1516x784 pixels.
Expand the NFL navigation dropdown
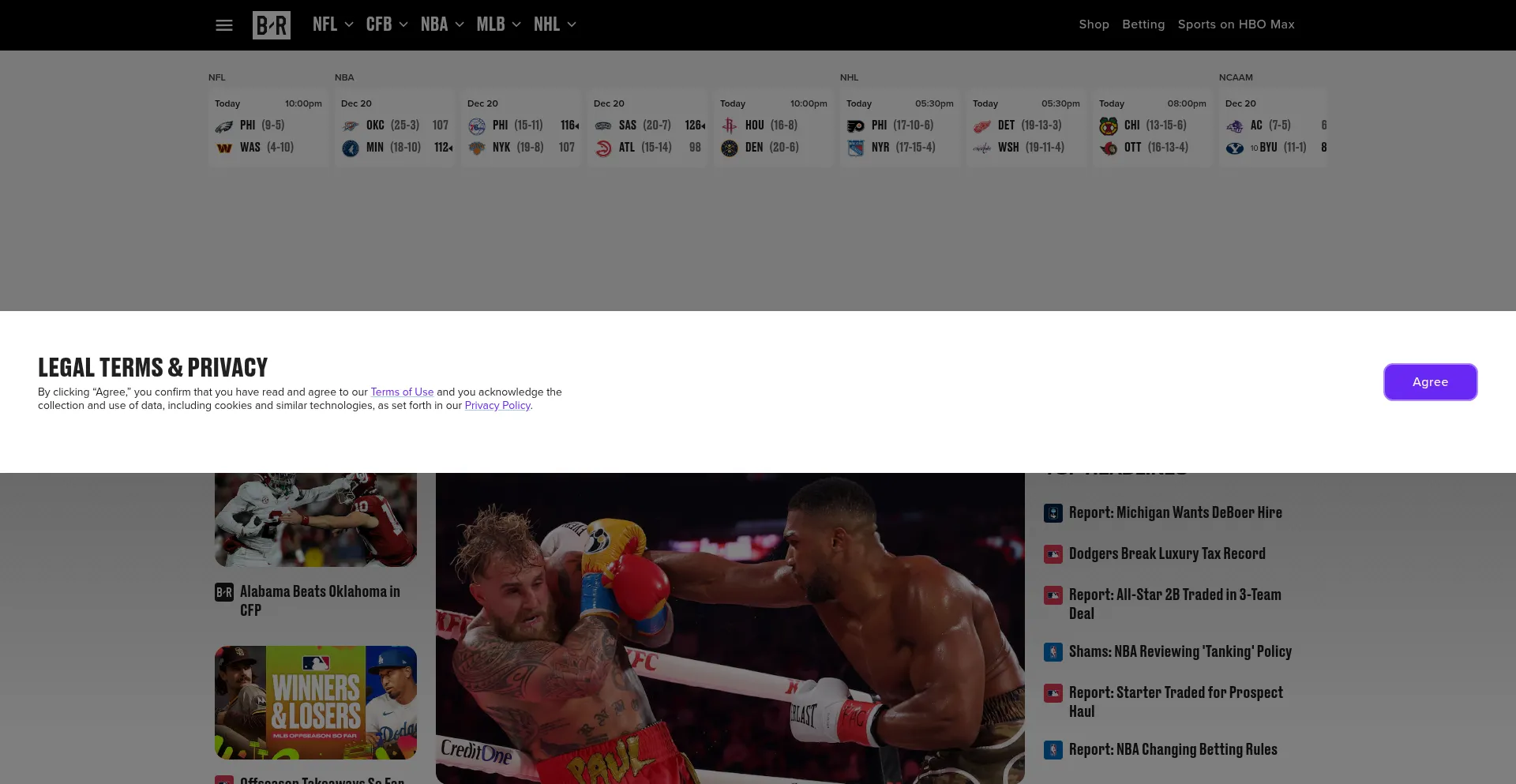[x=332, y=24]
